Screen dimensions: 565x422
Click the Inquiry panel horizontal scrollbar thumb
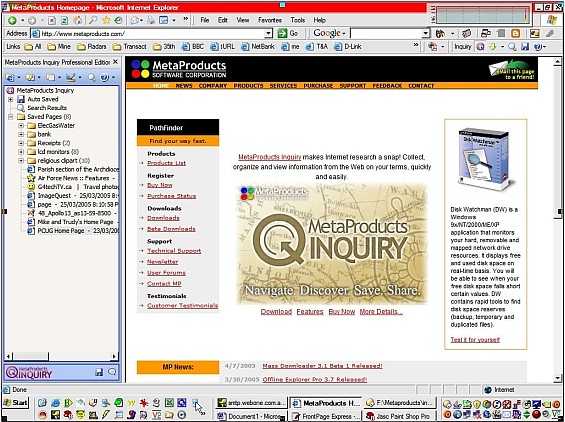(30, 356)
